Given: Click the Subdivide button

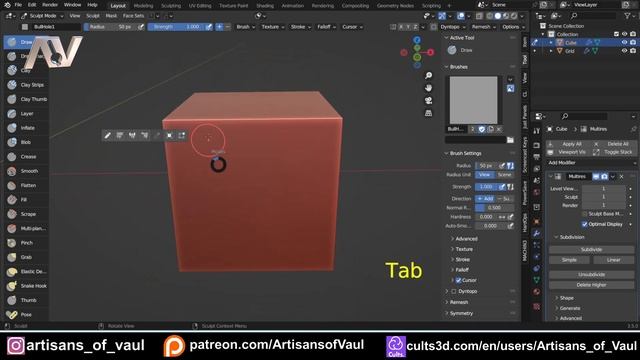Looking at the screenshot, I should click(x=591, y=249).
